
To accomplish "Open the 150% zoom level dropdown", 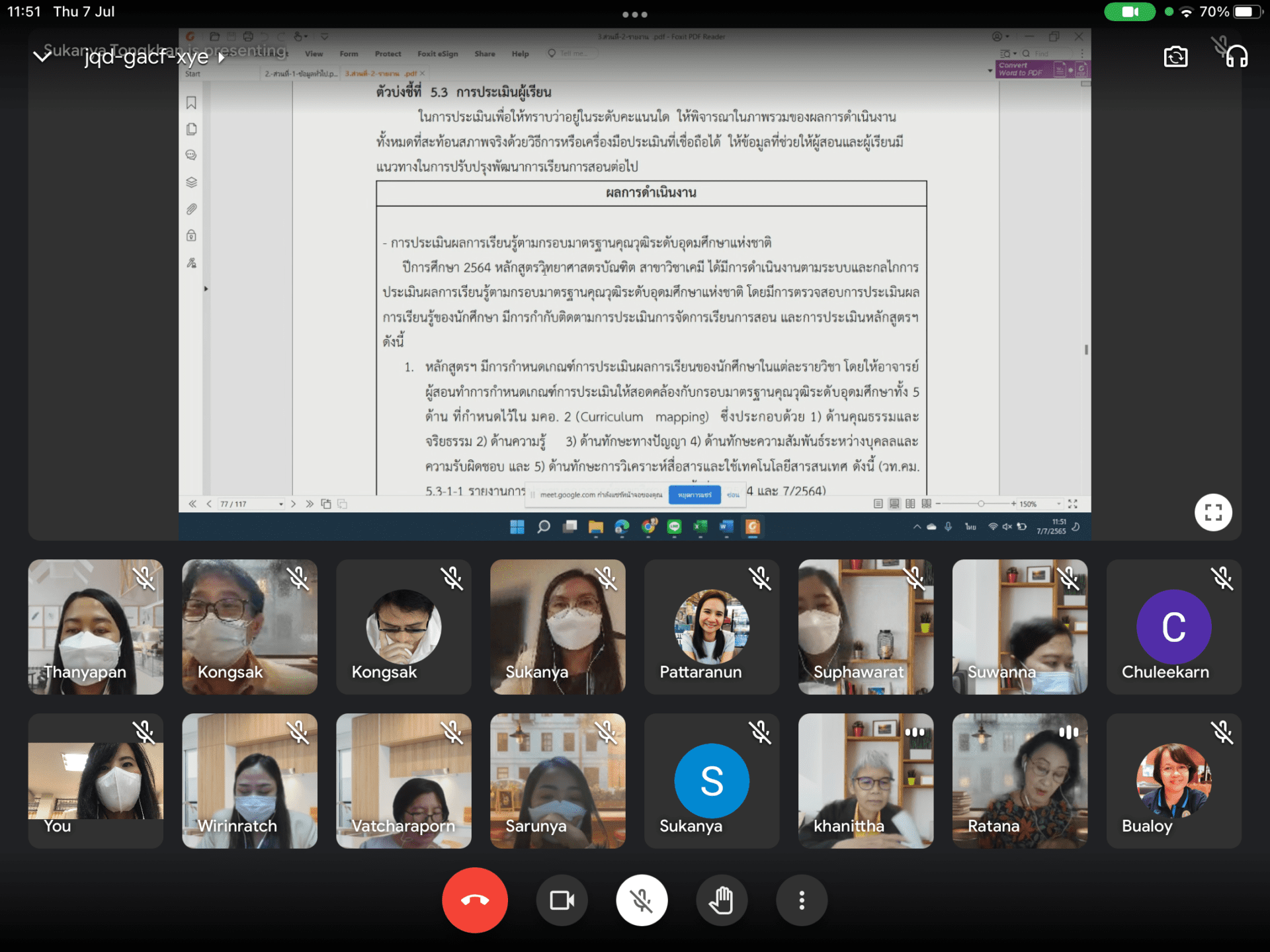I will (1058, 504).
